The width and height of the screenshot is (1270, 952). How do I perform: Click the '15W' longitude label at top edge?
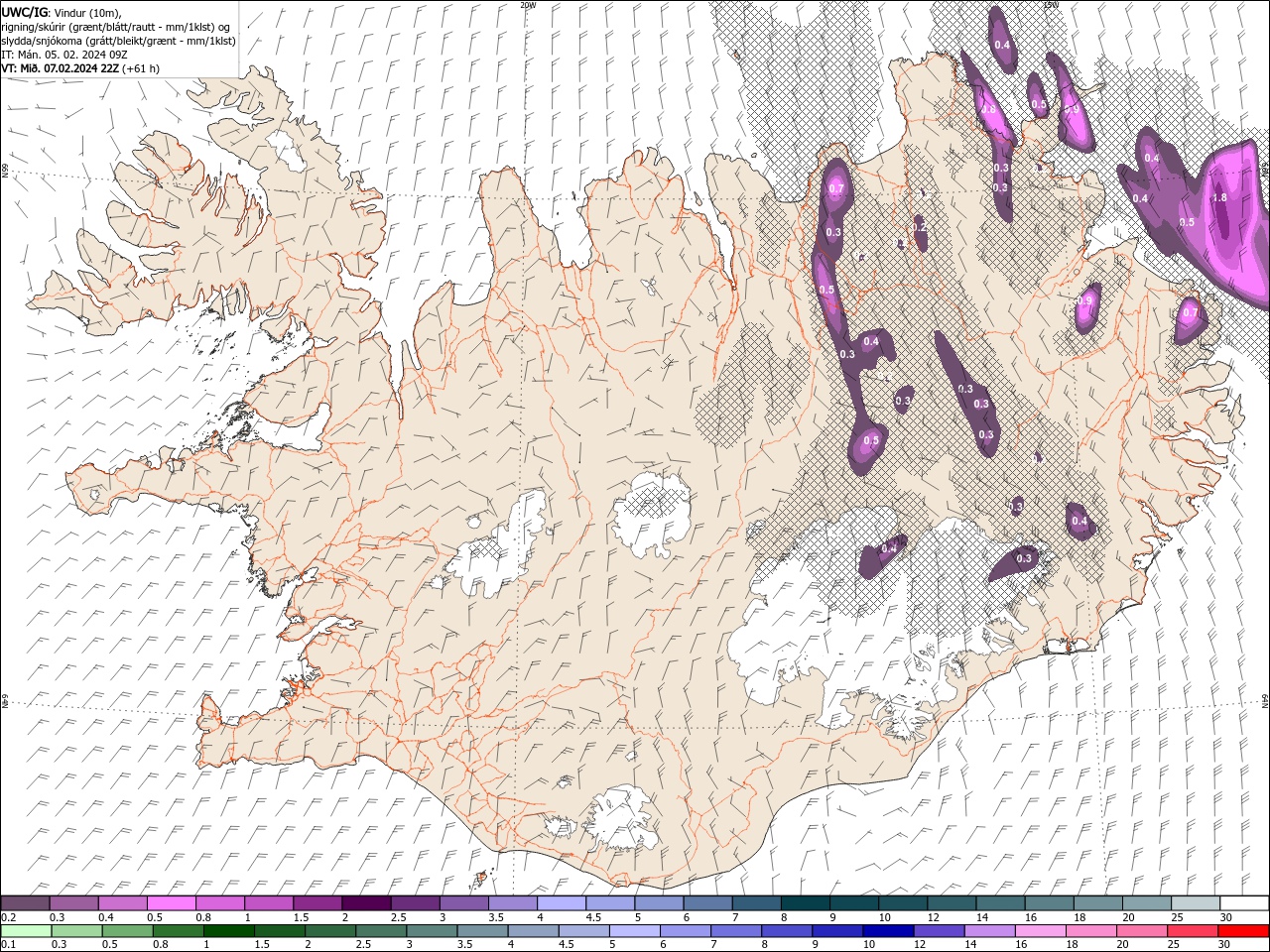[1051, 5]
